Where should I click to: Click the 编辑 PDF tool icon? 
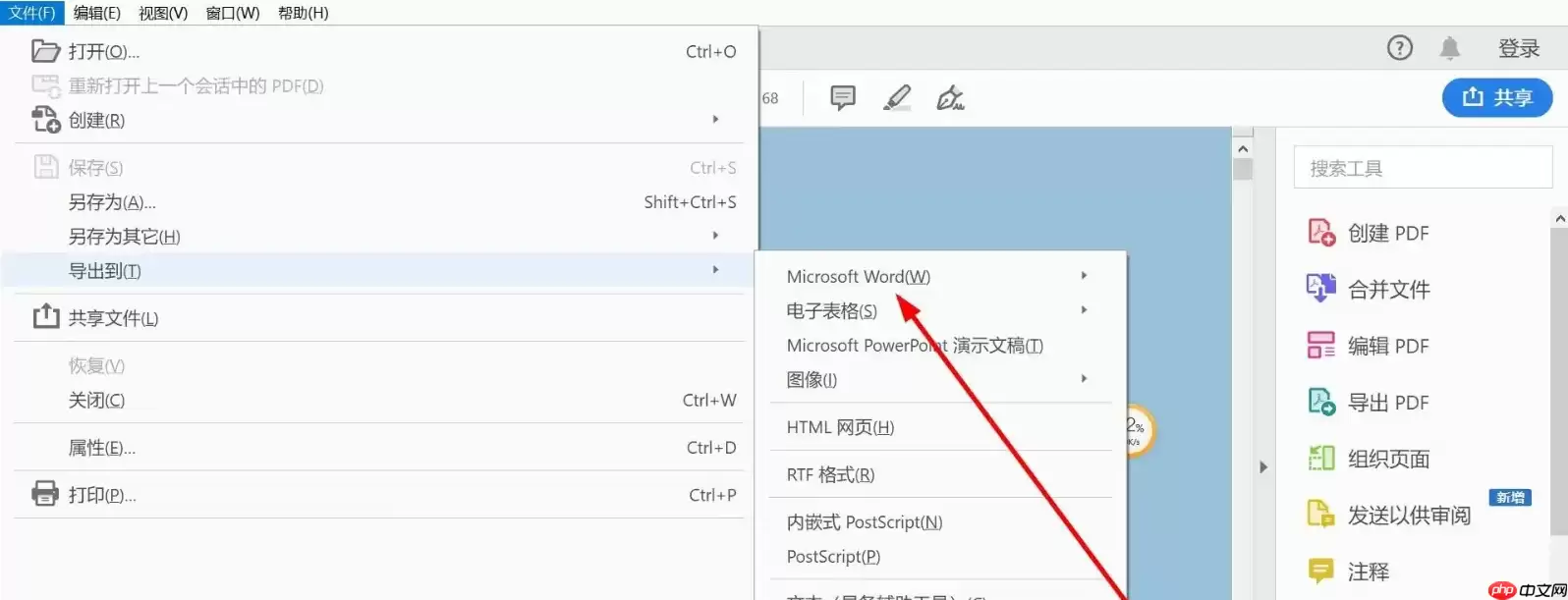pos(1321,345)
